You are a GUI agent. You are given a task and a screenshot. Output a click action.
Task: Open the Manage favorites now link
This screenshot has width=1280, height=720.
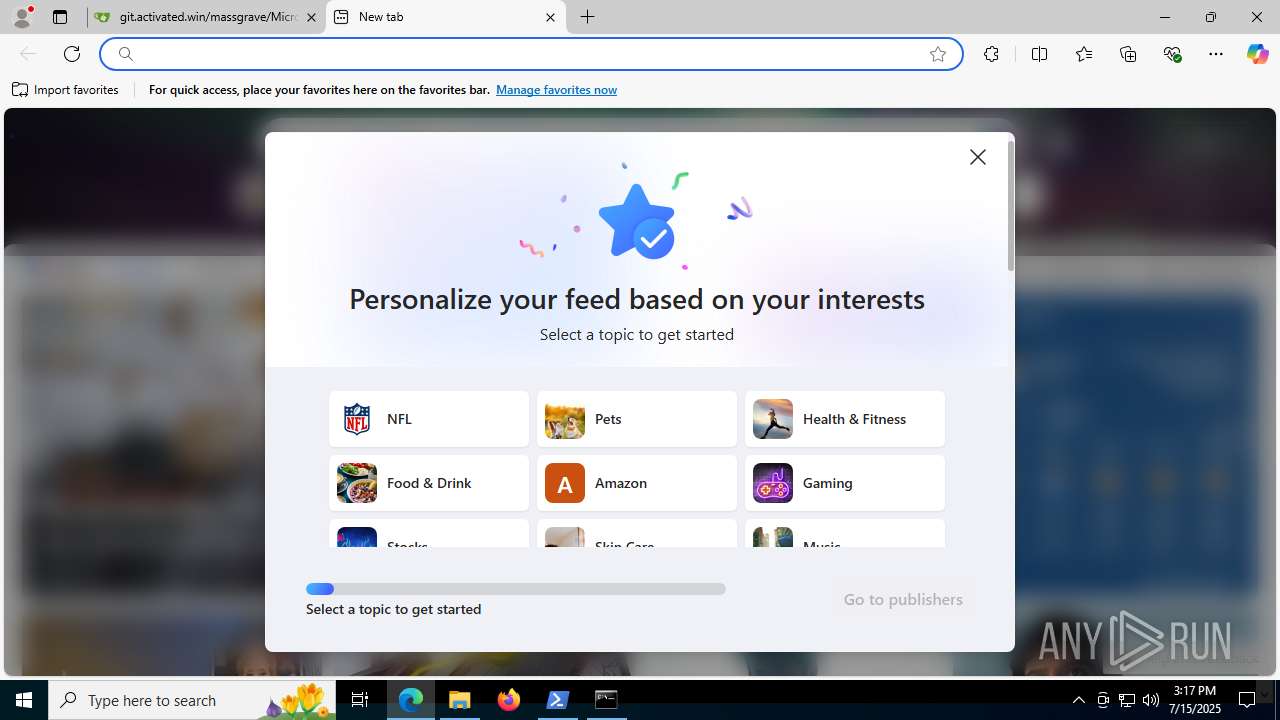click(556, 90)
